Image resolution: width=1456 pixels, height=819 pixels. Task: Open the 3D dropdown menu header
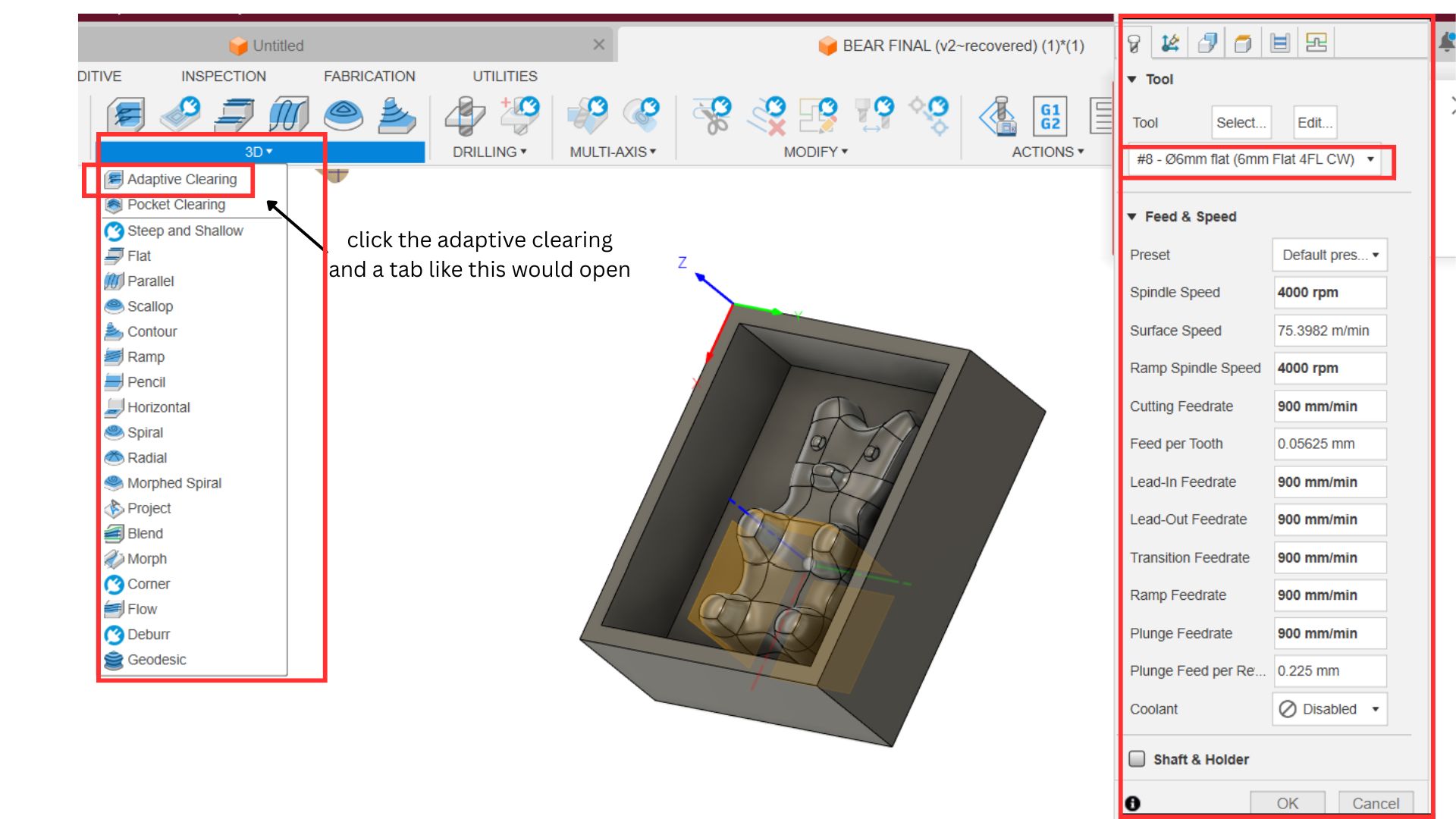click(x=259, y=152)
